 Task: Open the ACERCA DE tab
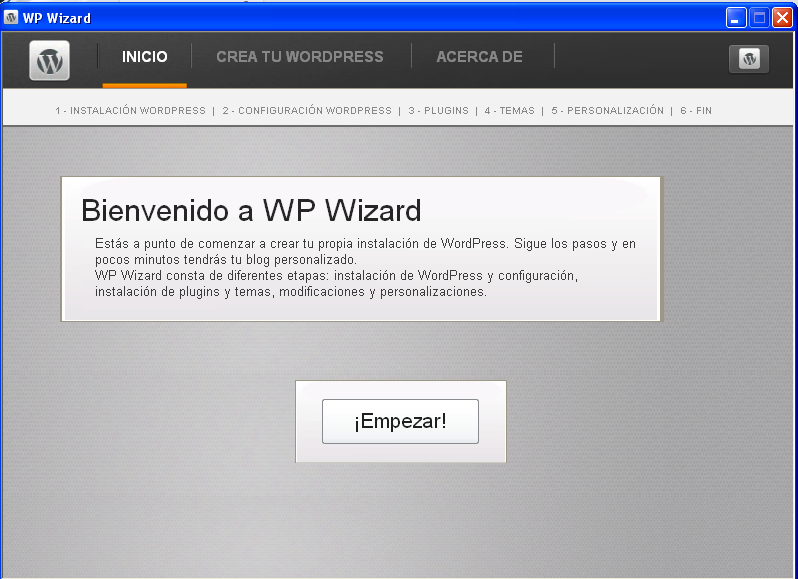point(479,56)
